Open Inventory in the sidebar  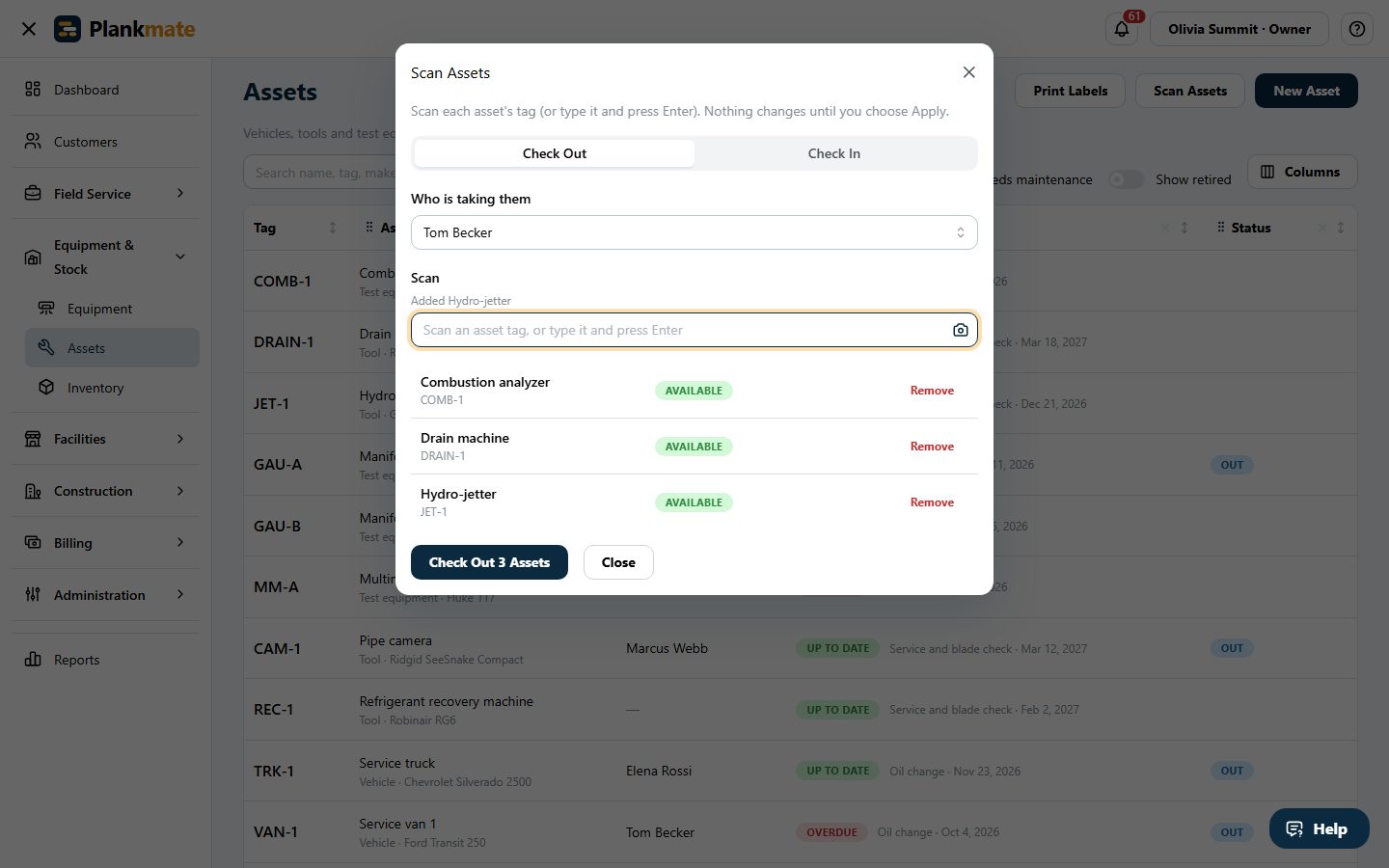pos(112,388)
